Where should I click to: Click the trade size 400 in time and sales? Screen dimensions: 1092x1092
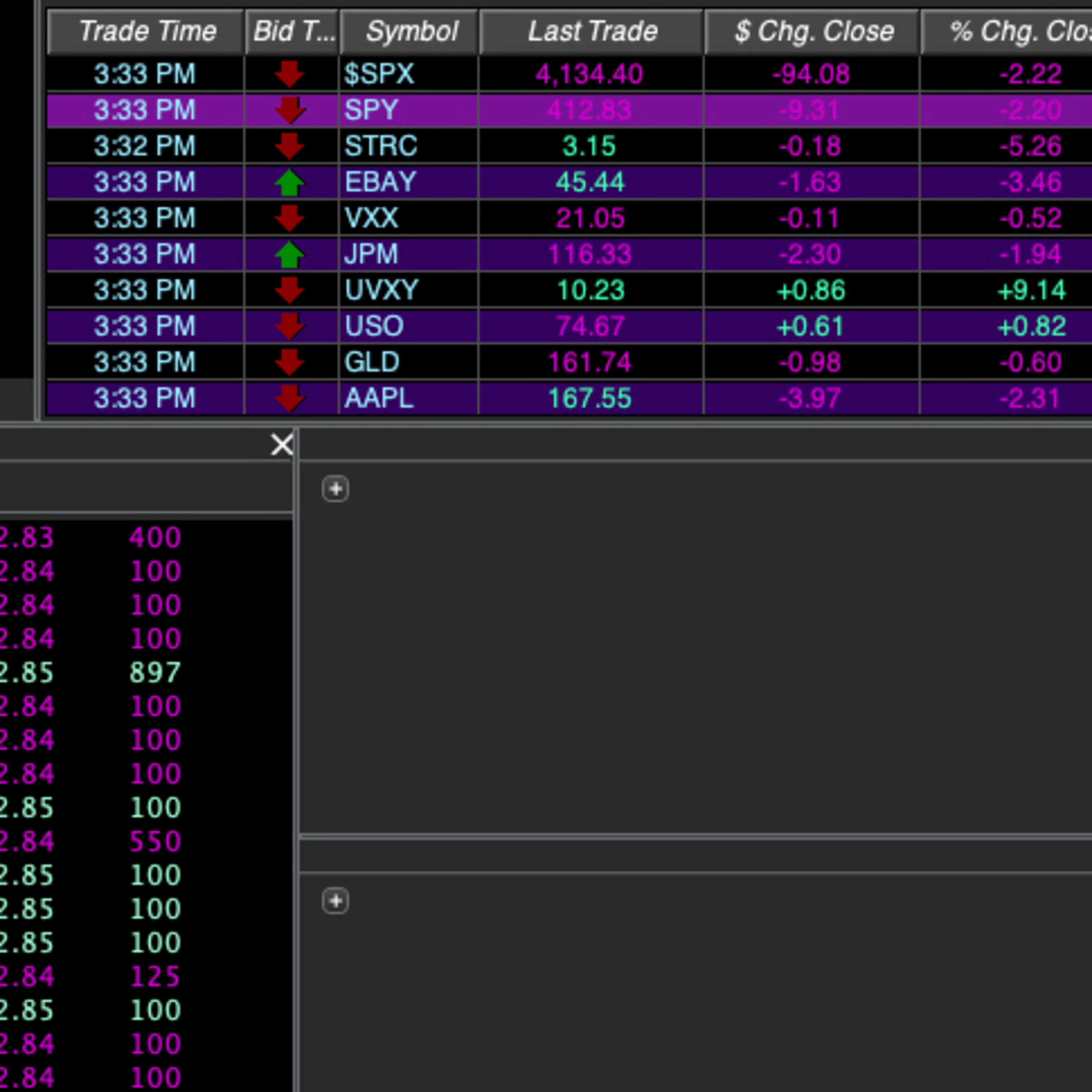(x=155, y=537)
